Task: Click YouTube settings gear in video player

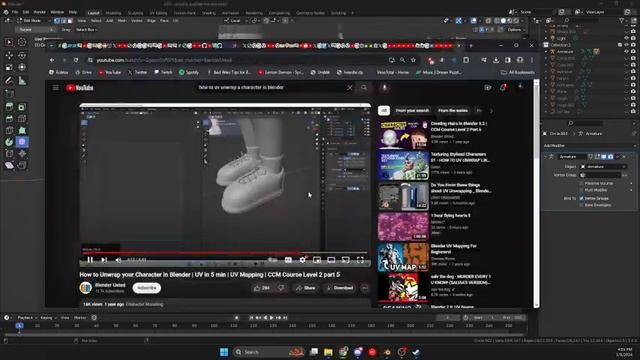Action: [302, 260]
